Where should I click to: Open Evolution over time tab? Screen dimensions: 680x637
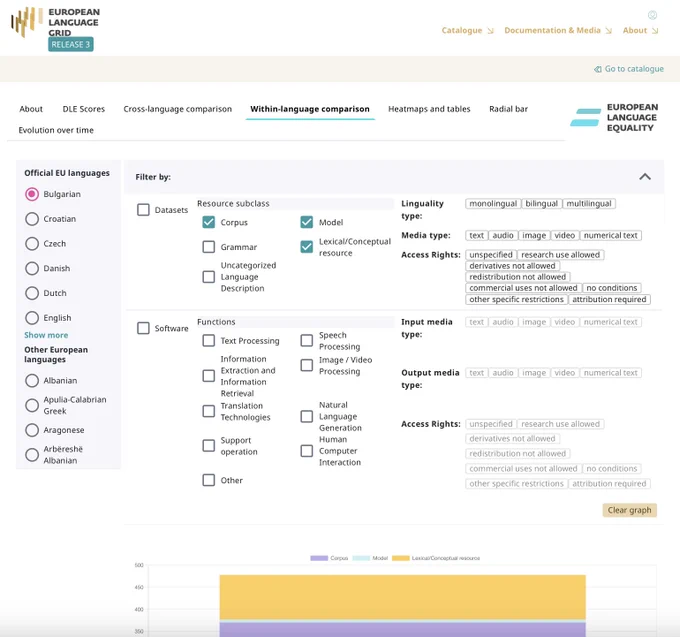tap(56, 130)
